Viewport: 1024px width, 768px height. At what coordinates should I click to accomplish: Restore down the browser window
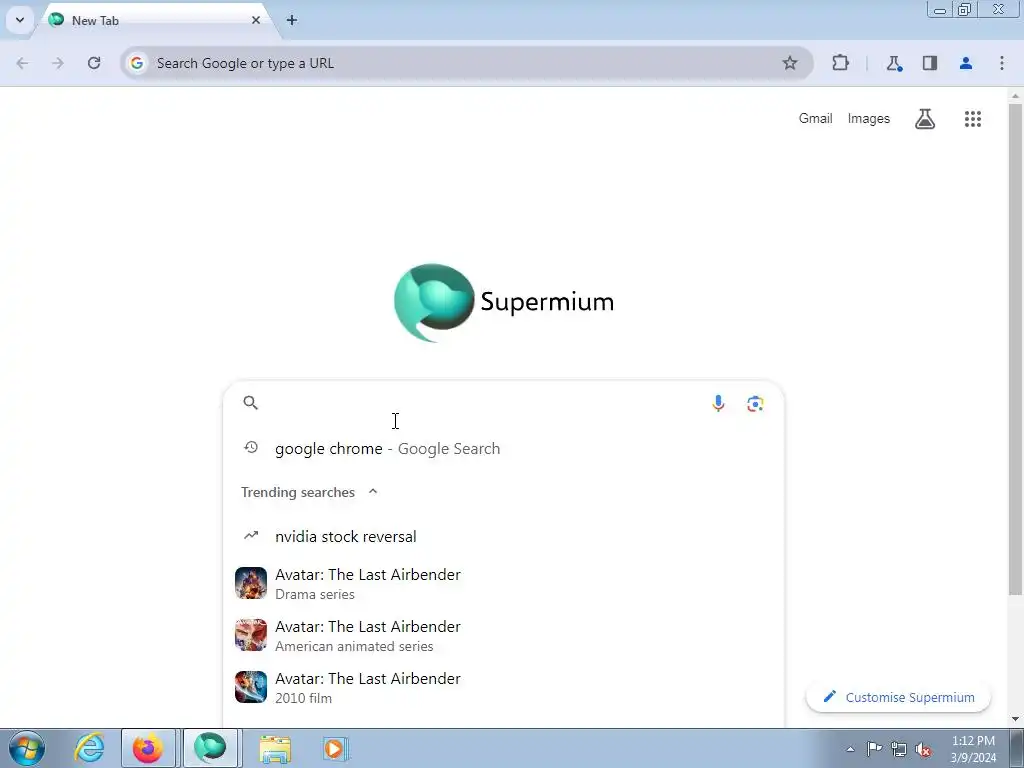(965, 9)
